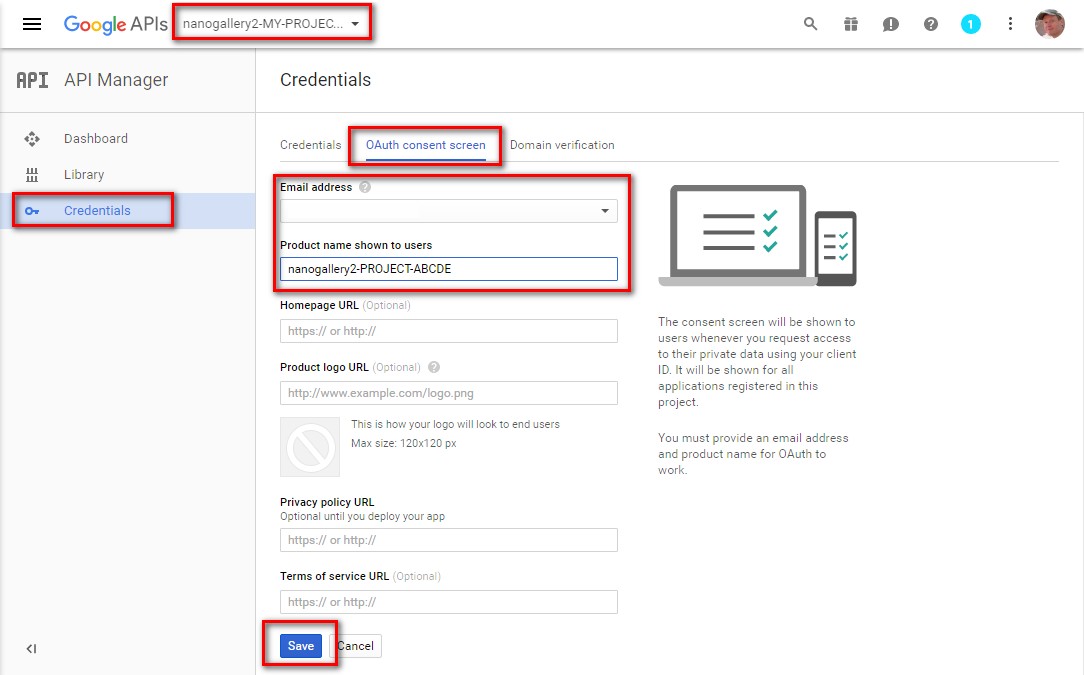
Task: Click the feedback exclamation icon
Action: (890, 24)
